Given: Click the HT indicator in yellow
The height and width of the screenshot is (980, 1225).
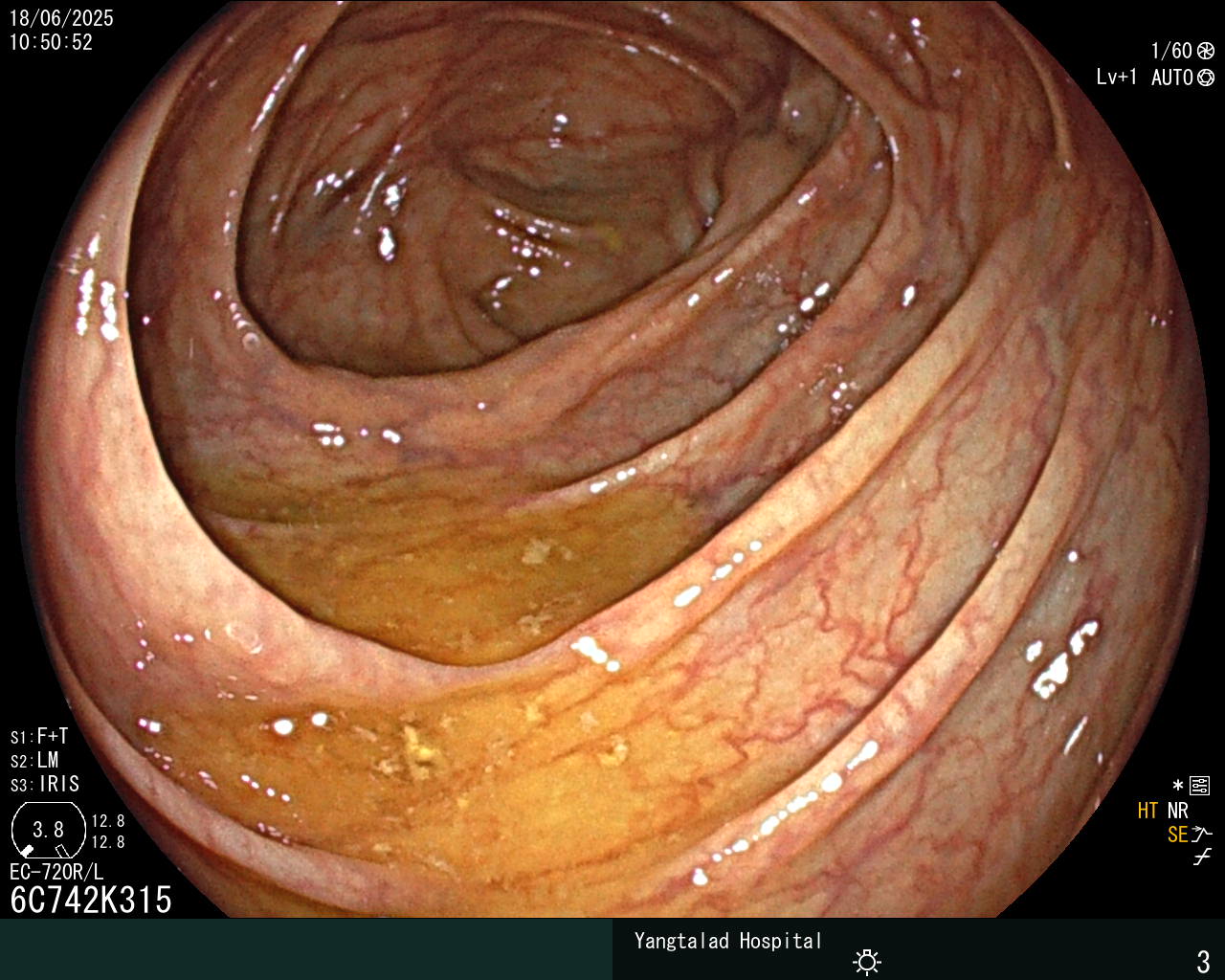Looking at the screenshot, I should pos(1147,811).
